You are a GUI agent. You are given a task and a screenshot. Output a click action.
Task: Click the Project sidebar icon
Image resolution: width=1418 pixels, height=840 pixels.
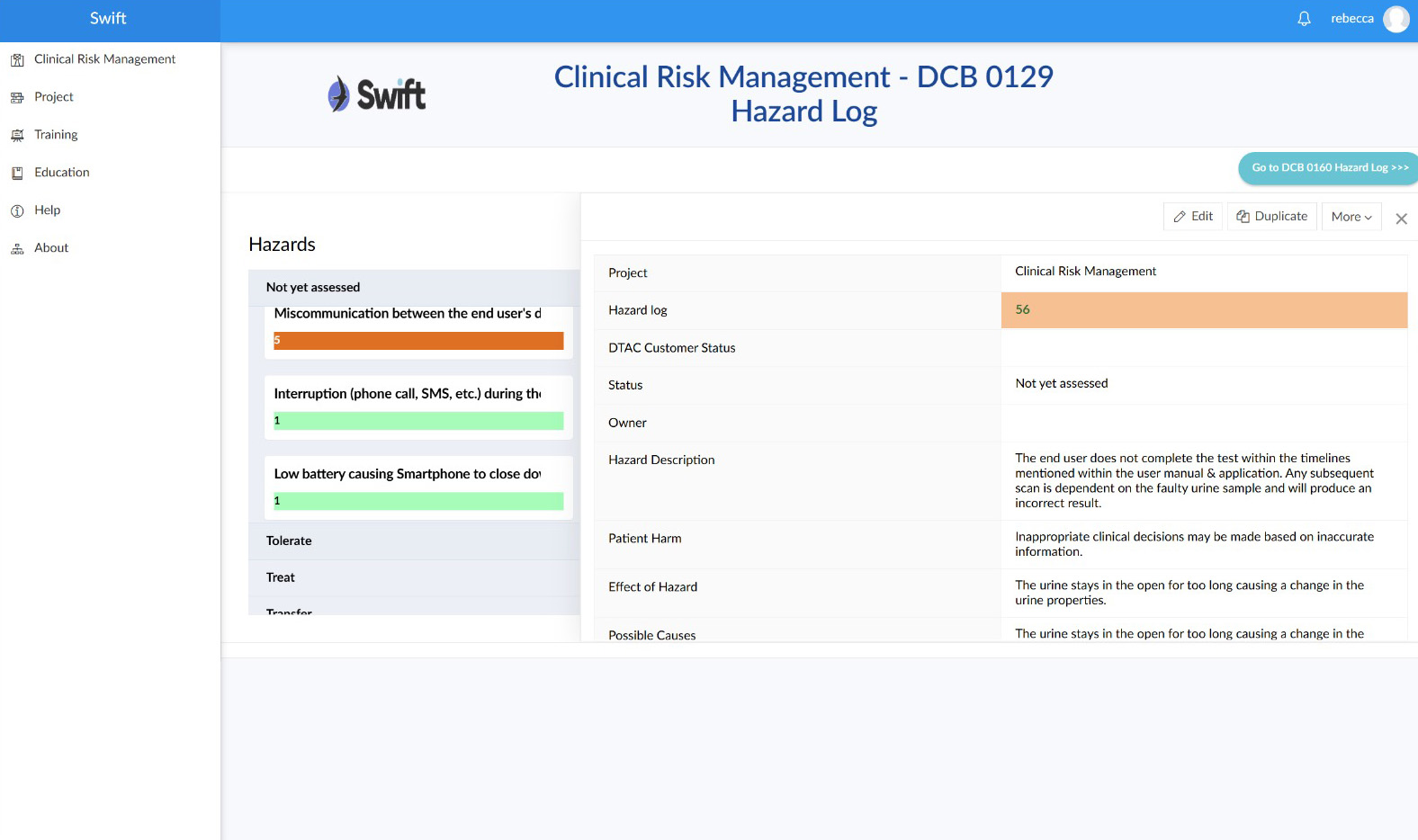[17, 98]
